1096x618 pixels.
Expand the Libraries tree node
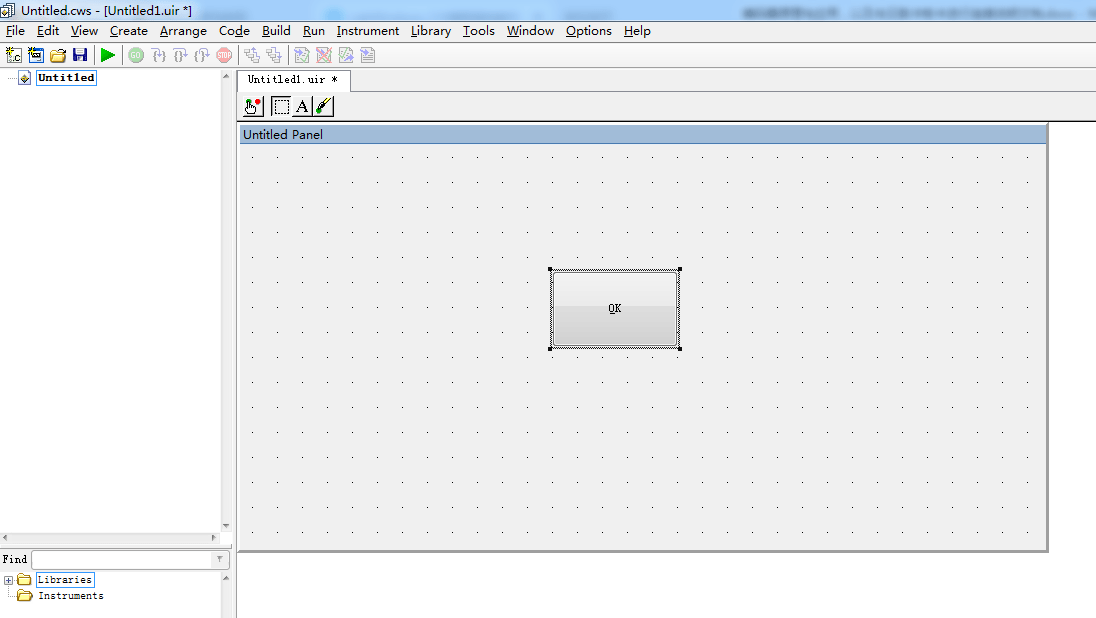click(x=9, y=580)
